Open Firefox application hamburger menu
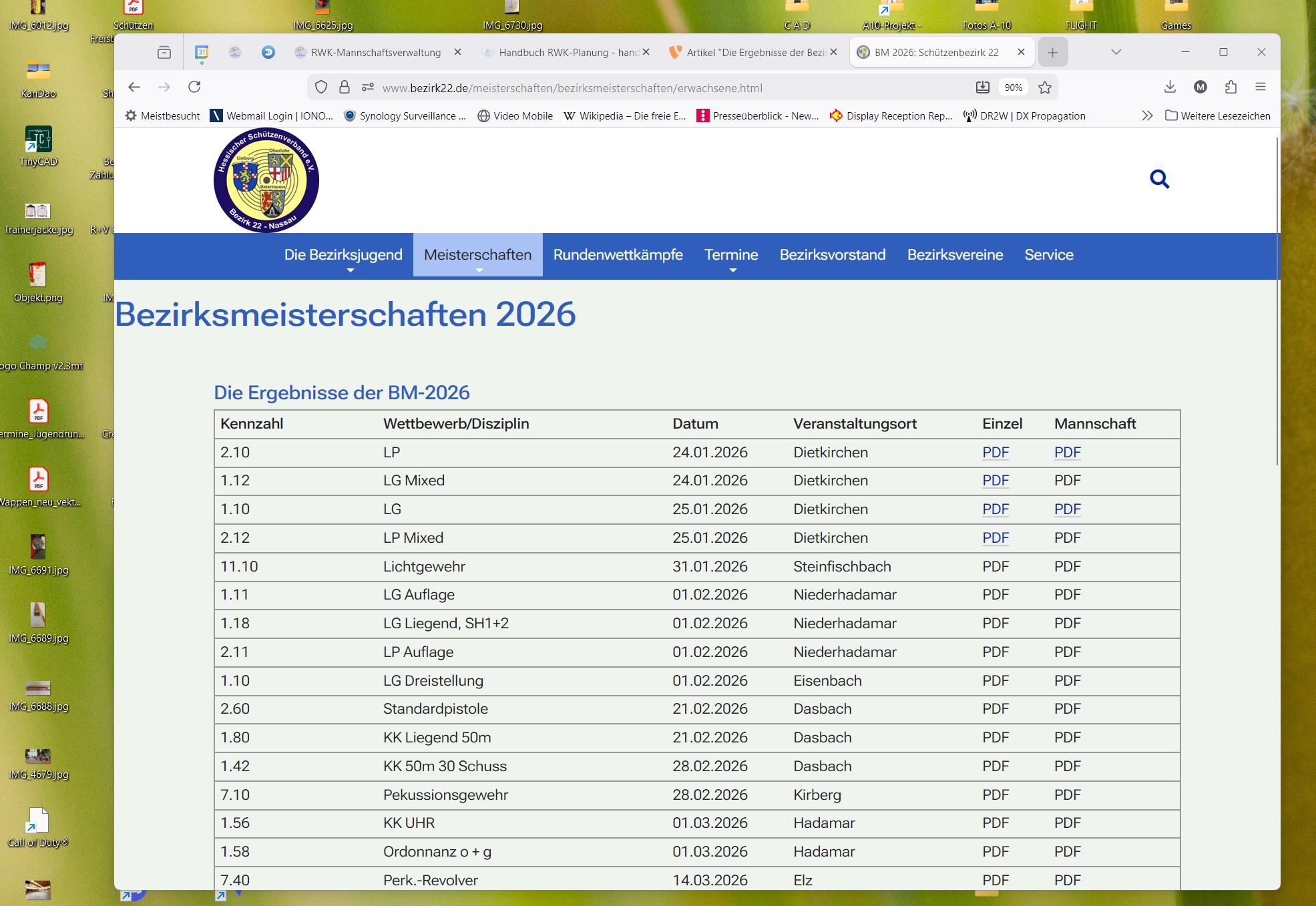This screenshot has height=906, width=1316. (1261, 87)
